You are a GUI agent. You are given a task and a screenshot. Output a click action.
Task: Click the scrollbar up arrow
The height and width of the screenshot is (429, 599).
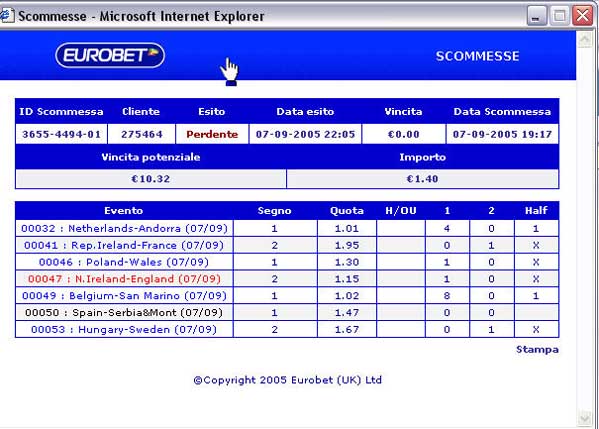[x=585, y=39]
